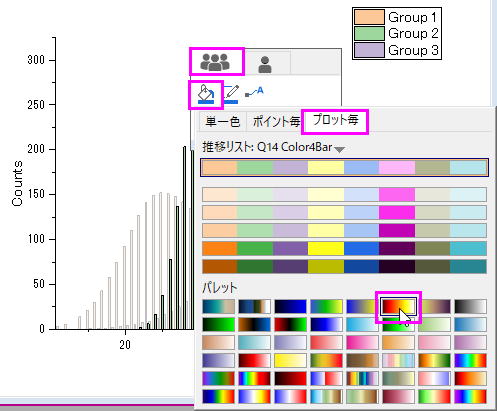
Task: Pick the gray-green-to-pale-yellow palette
Action: 398,378
